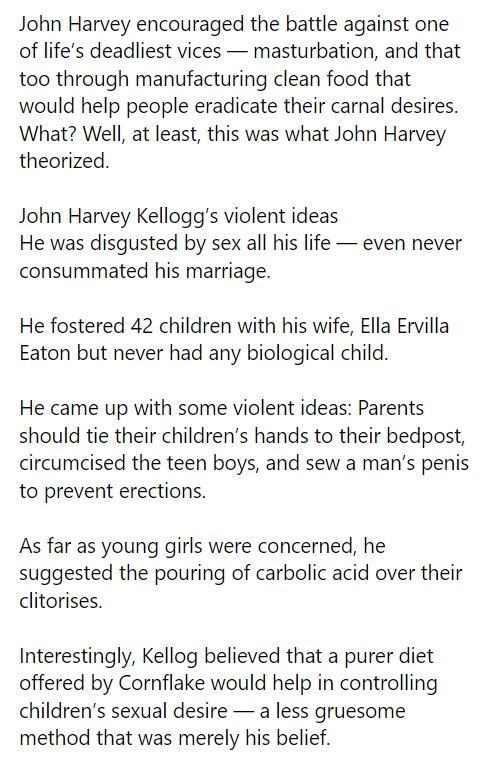Click the word "What?" in first paragraph
The image size is (485, 781).
click(47, 134)
